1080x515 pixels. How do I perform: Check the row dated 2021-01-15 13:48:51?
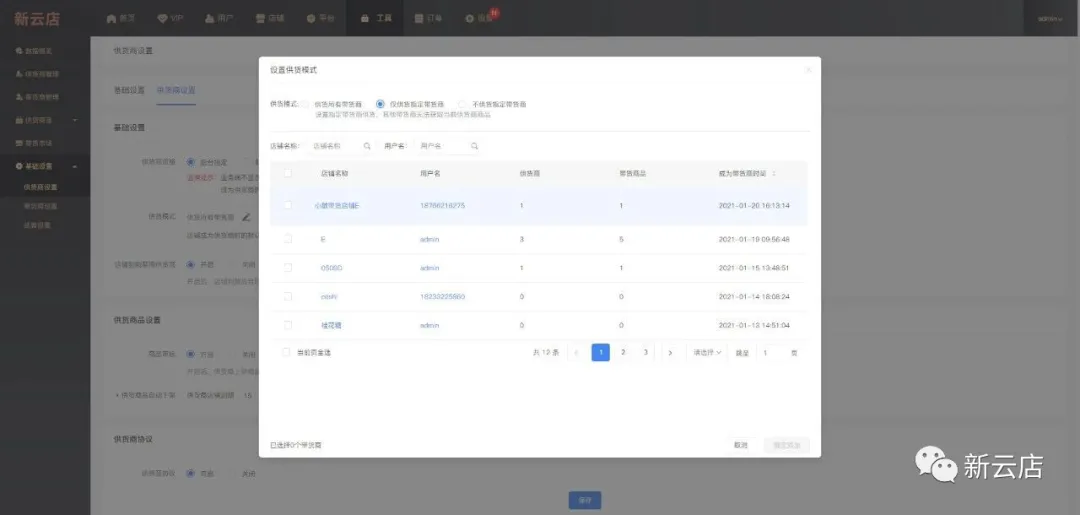(x=287, y=267)
